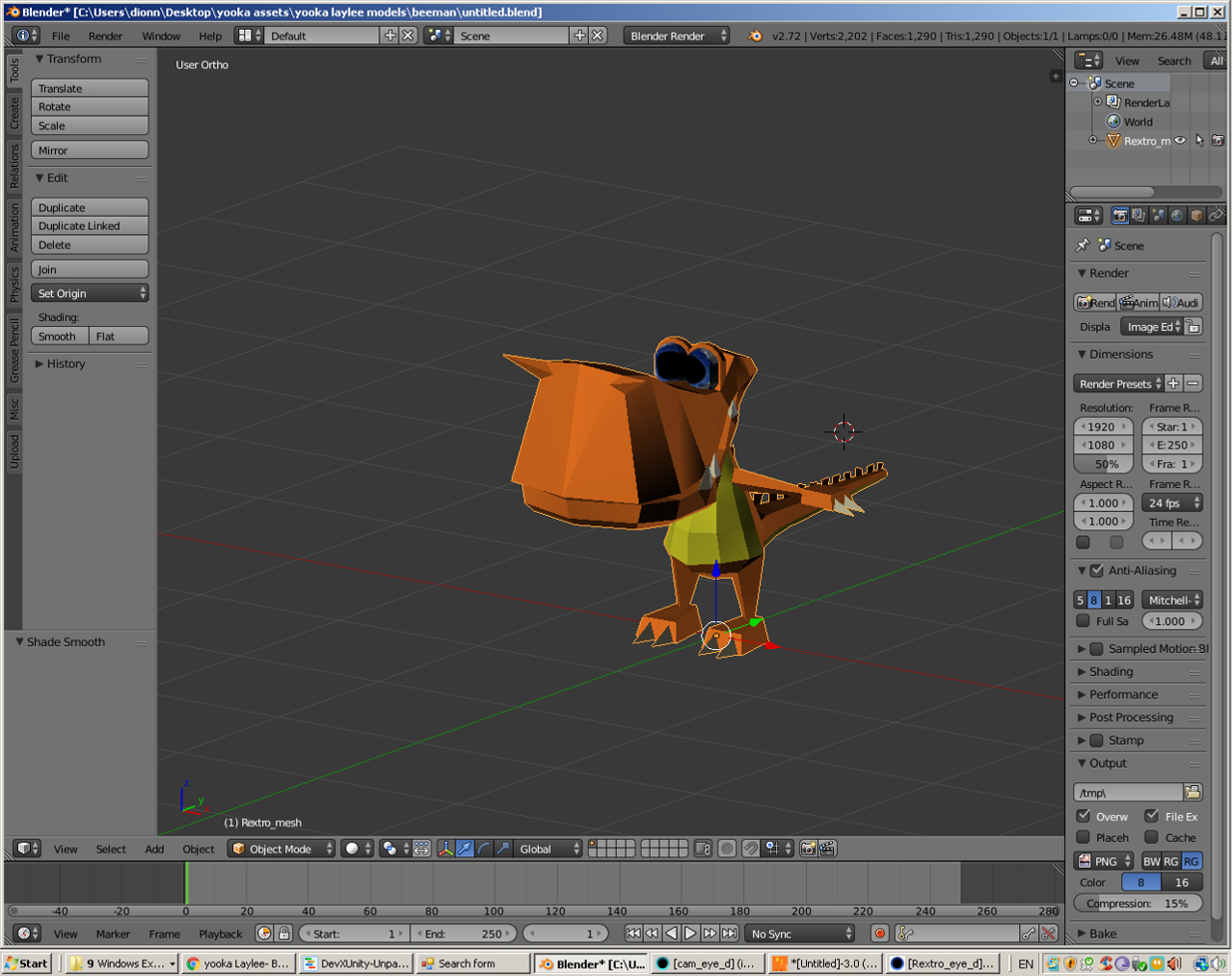Open the No Sync playback dropdown
Screen dimensions: 1232x976
800,934
